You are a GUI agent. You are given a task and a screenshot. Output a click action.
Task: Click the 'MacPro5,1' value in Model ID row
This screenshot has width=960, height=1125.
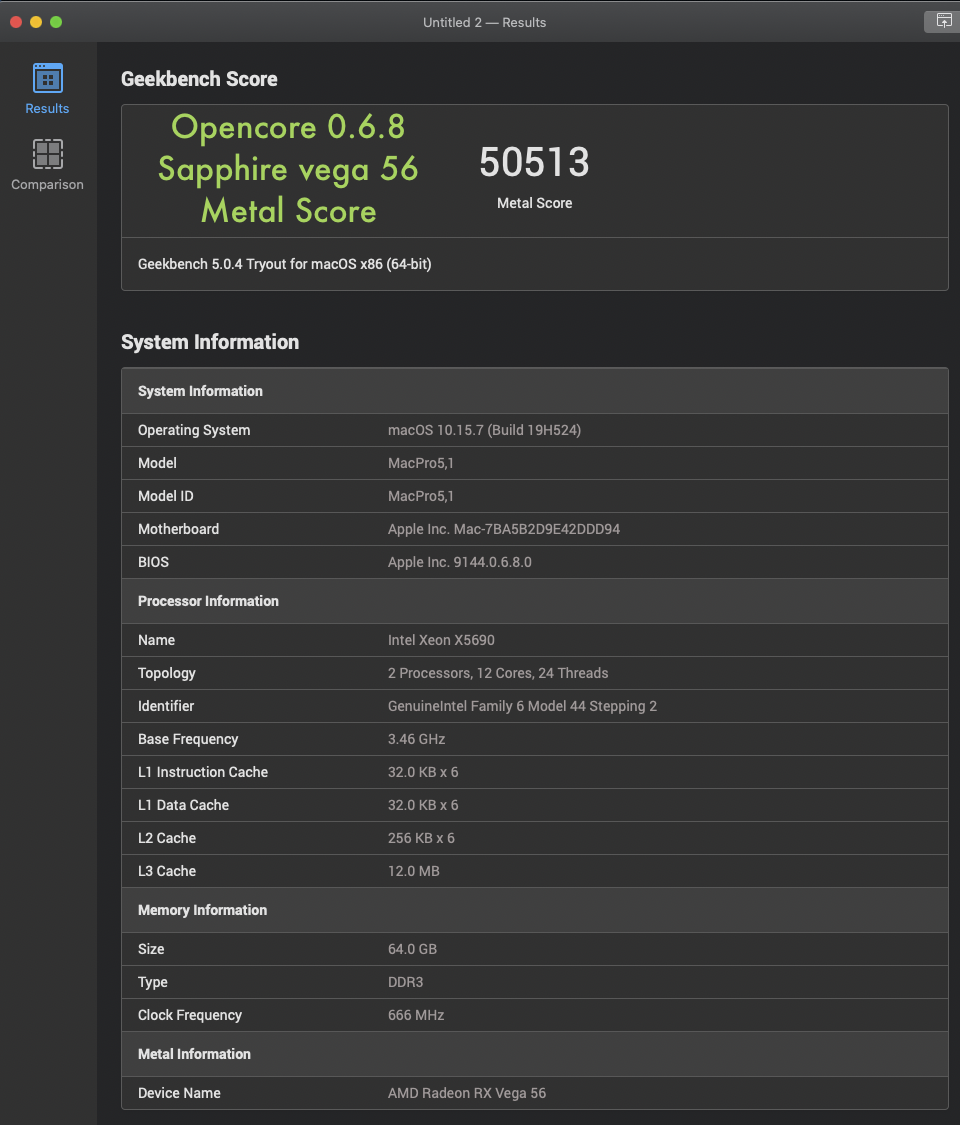pyautogui.click(x=420, y=496)
